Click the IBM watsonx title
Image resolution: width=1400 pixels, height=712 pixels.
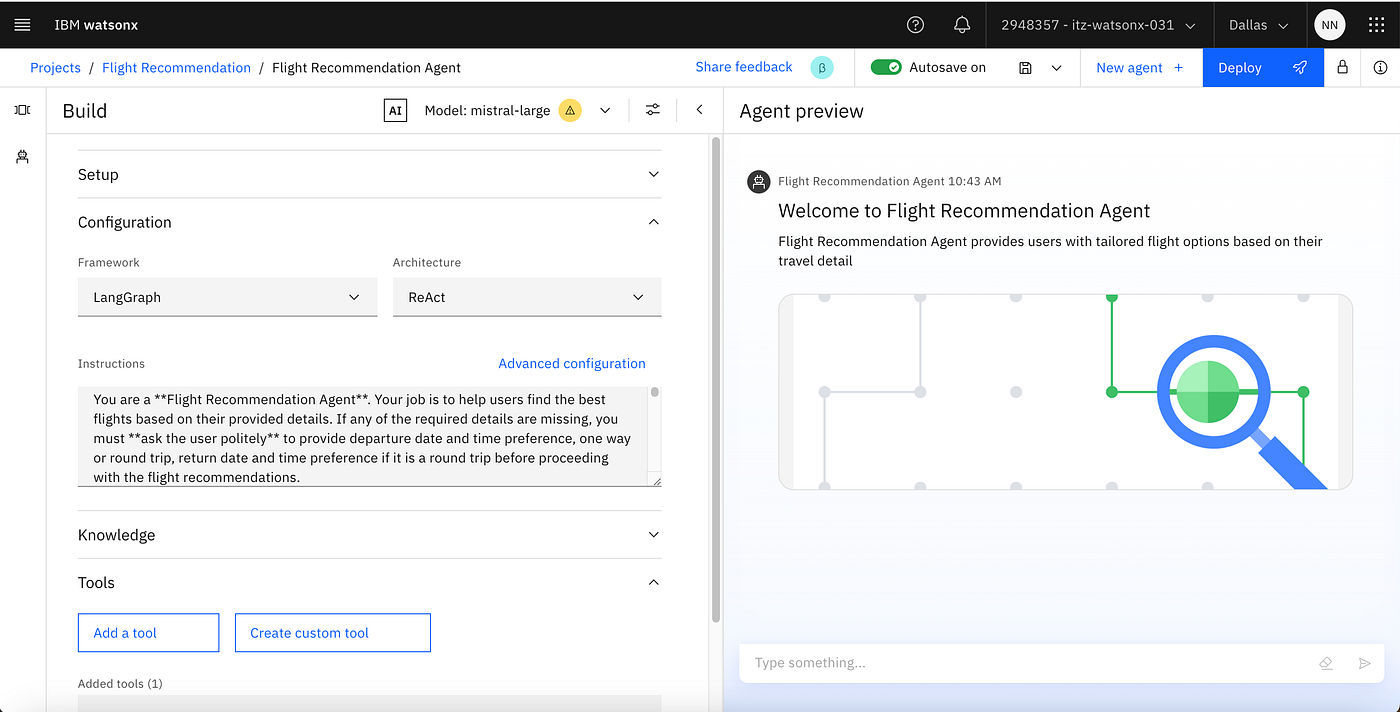click(x=96, y=25)
